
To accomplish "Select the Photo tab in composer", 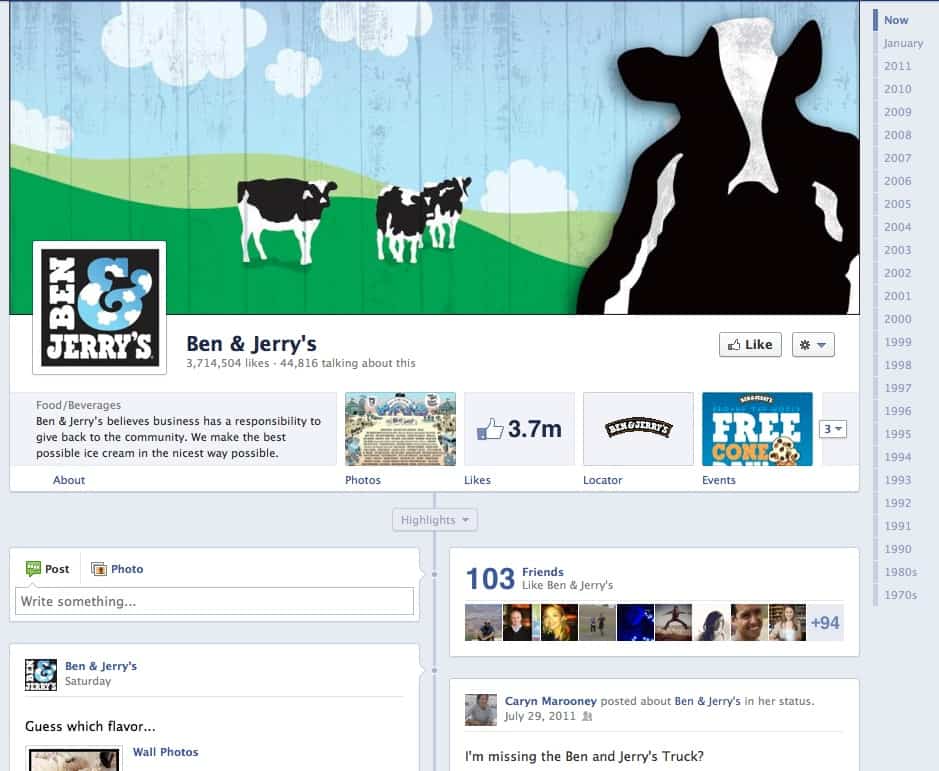I will pos(117,569).
